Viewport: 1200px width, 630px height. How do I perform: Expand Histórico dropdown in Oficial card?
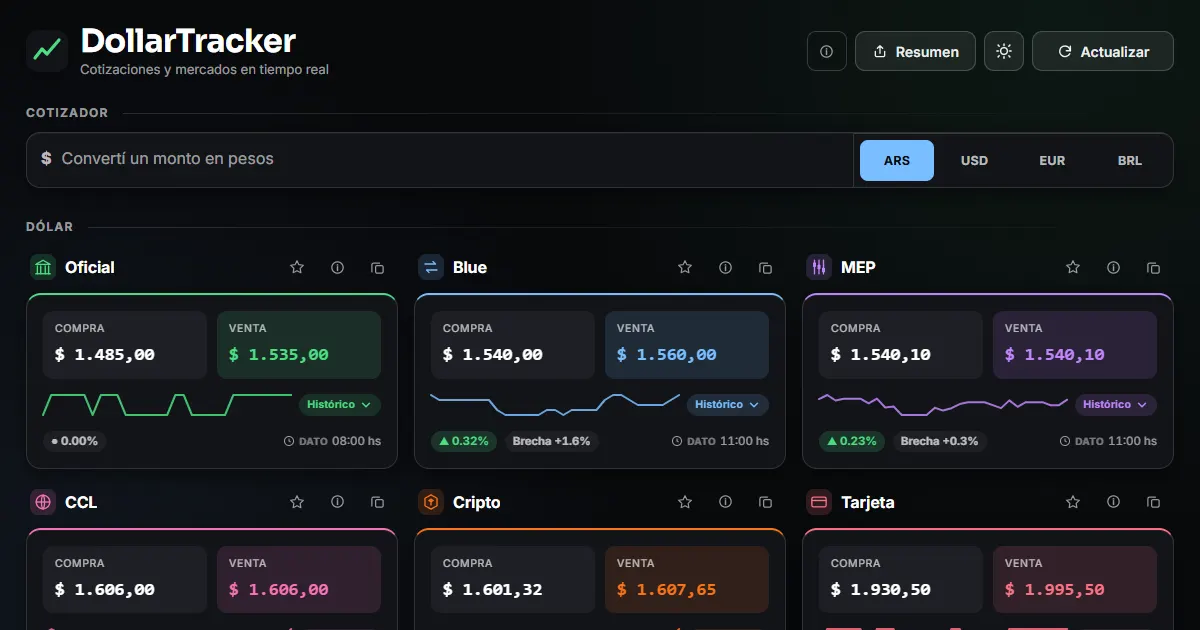click(340, 405)
